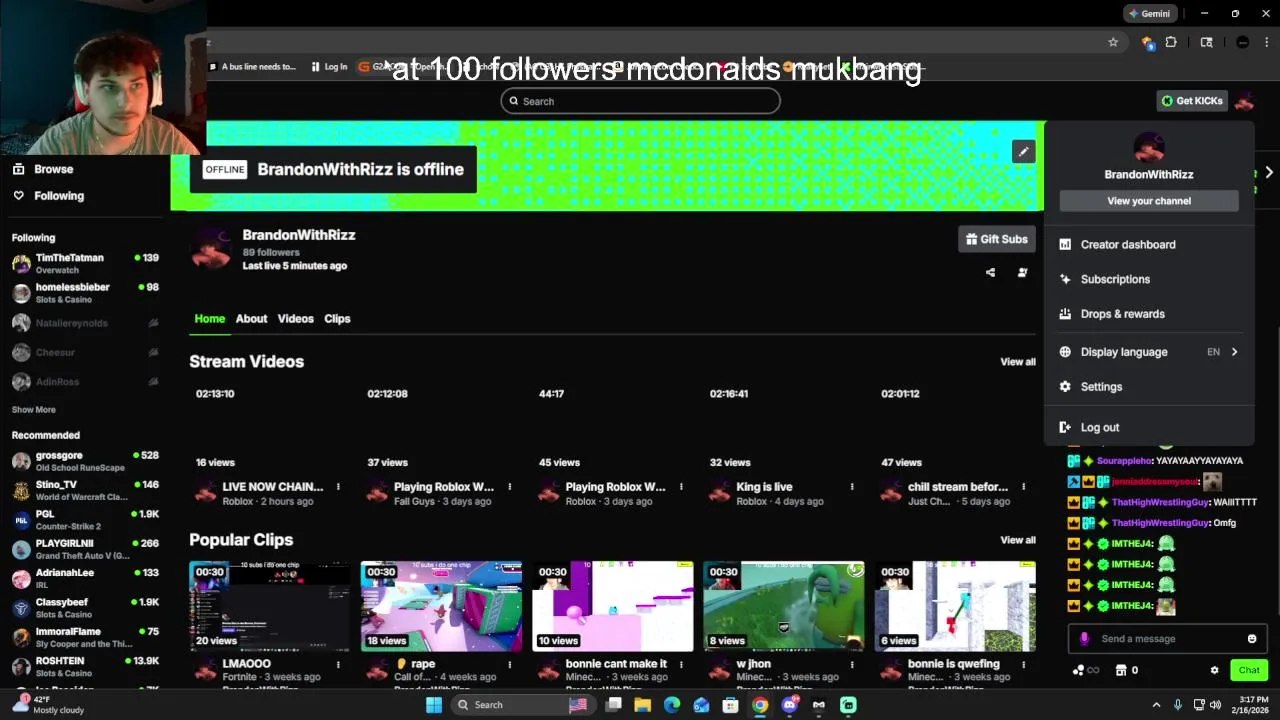The image size is (1280, 720).
Task: Click the Creator dashboard chart icon
Action: (x=1065, y=244)
